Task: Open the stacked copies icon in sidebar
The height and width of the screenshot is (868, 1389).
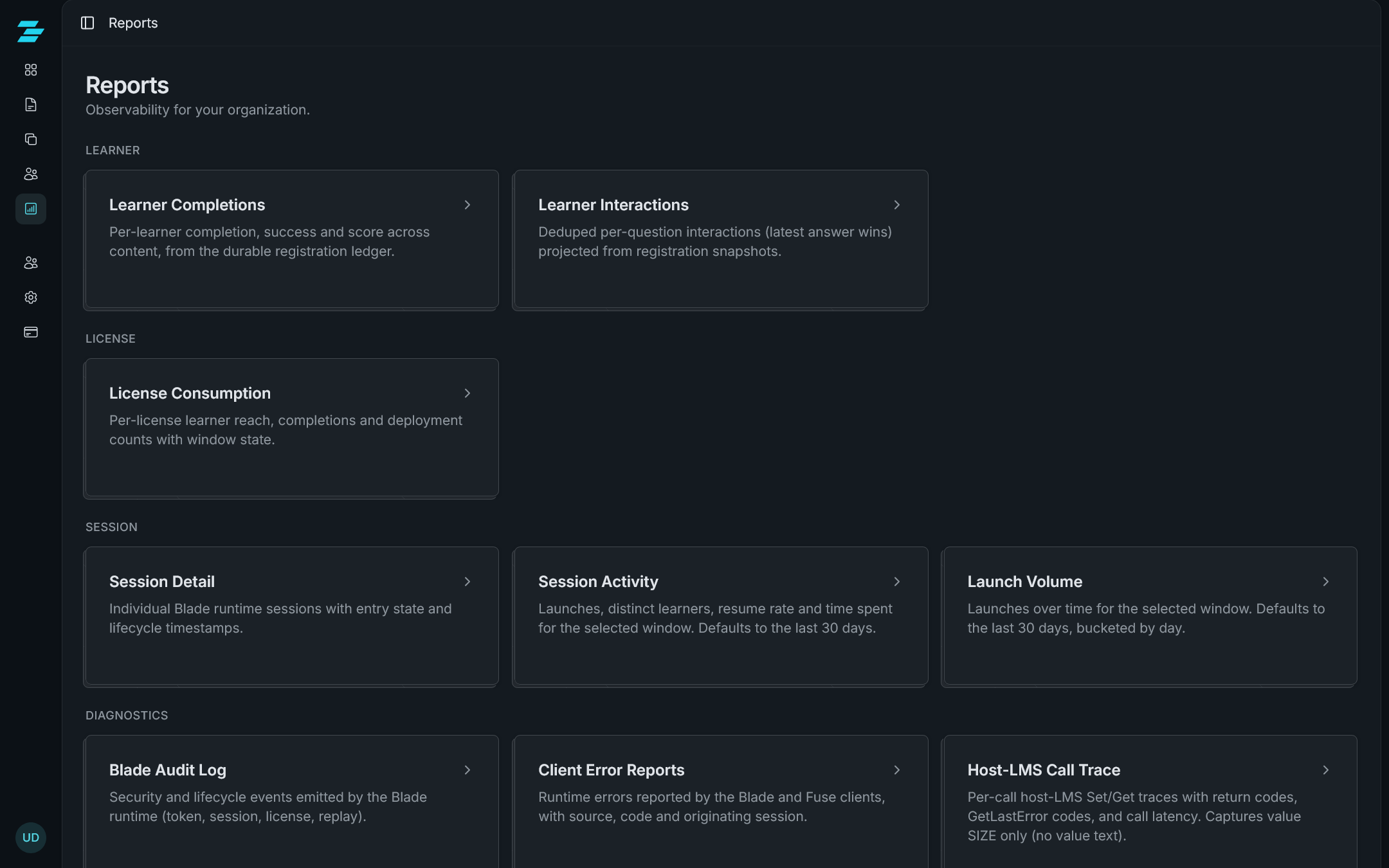Action: tap(31, 140)
